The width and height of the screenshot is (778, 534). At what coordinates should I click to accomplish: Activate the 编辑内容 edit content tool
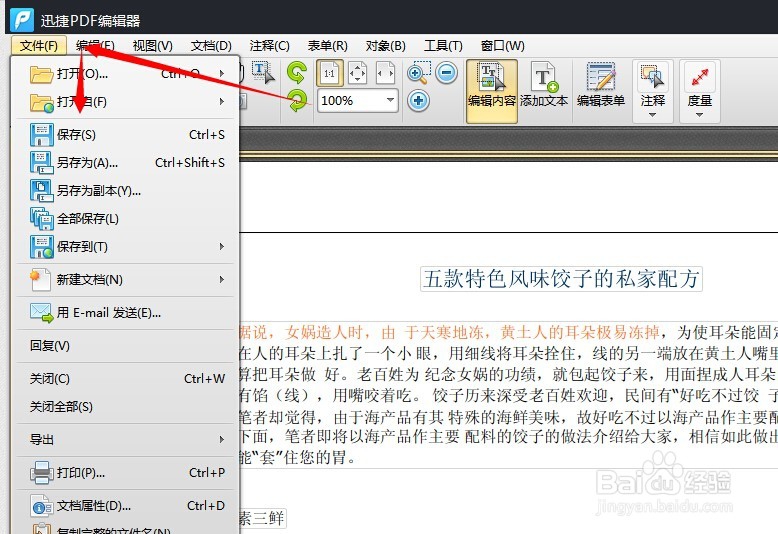click(492, 91)
